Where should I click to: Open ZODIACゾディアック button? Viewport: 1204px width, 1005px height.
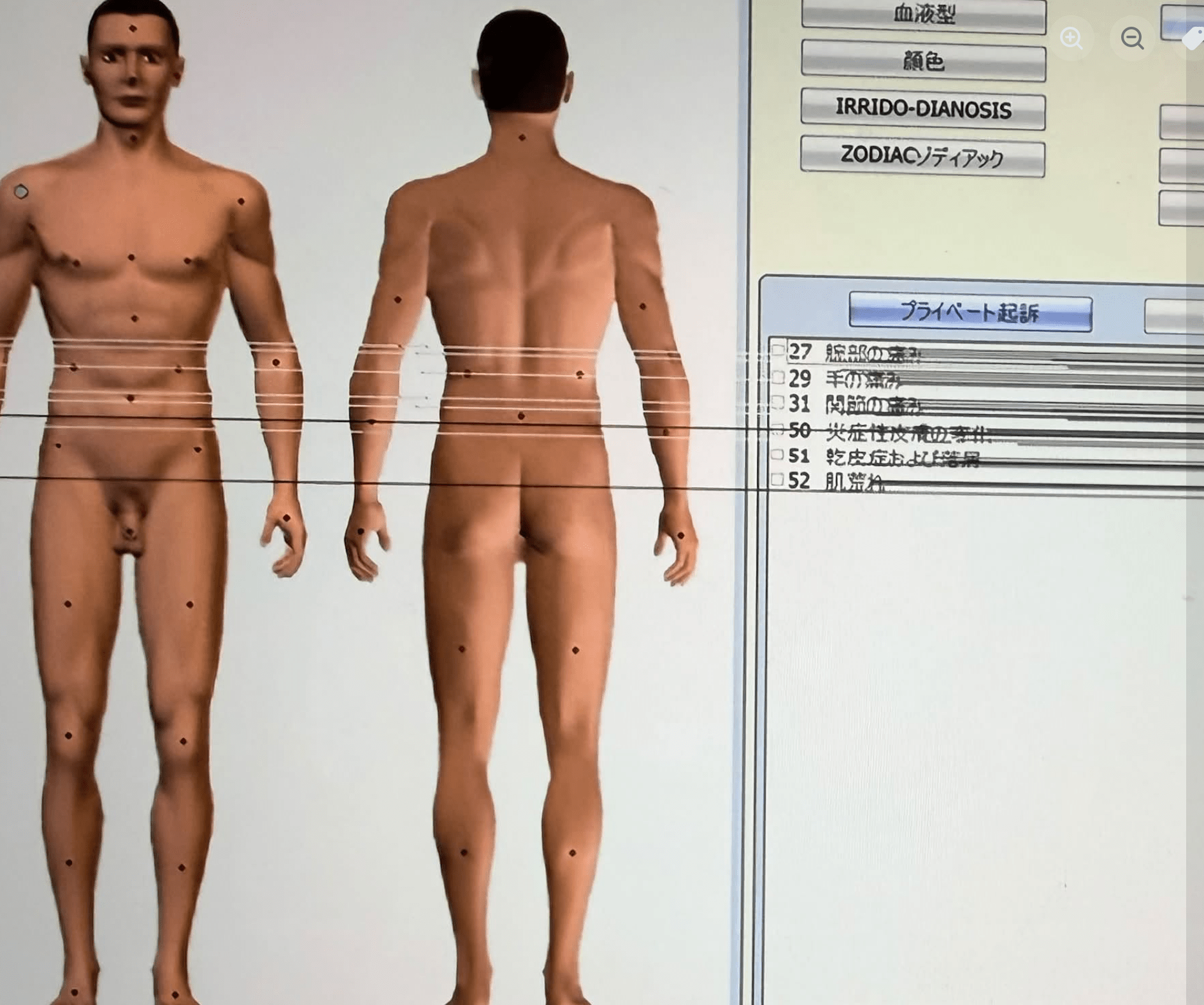922,156
